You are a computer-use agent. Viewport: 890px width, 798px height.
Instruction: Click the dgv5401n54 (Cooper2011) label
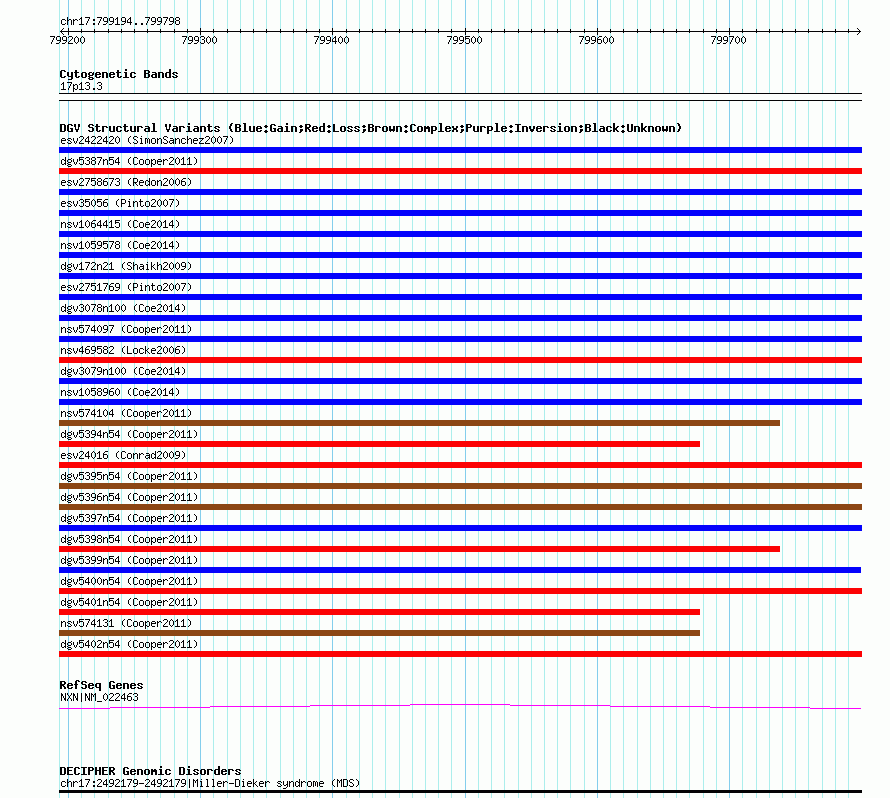pyautogui.click(x=129, y=602)
